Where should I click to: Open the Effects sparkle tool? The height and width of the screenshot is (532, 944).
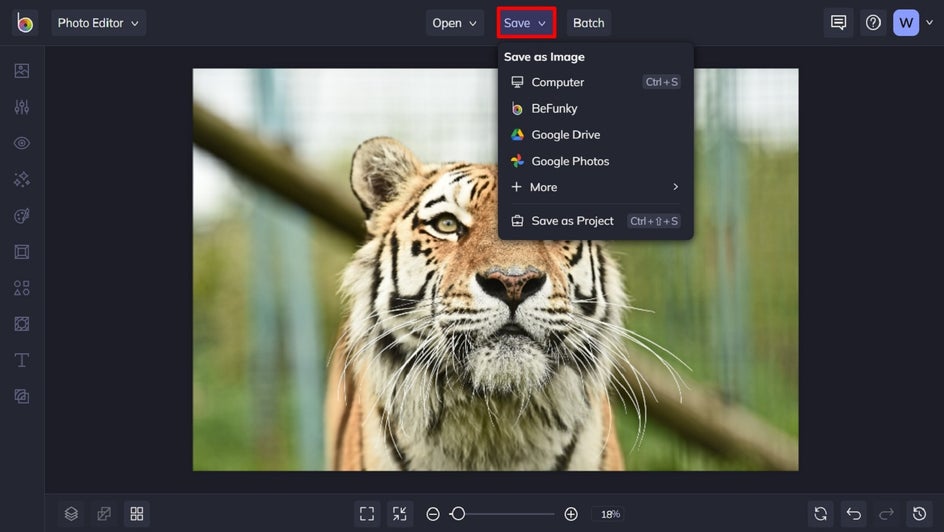(22, 179)
